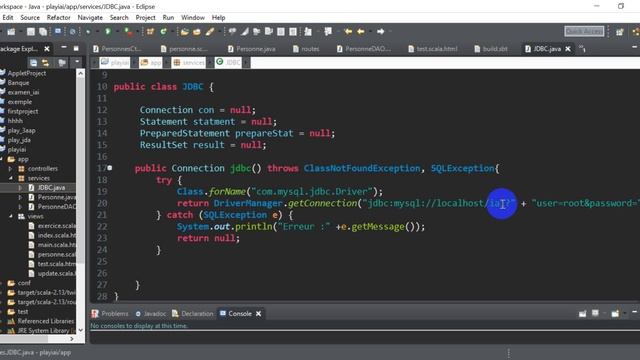Maximize the Package Explorer panel
The height and width of the screenshot is (360, 640).
(76, 48)
